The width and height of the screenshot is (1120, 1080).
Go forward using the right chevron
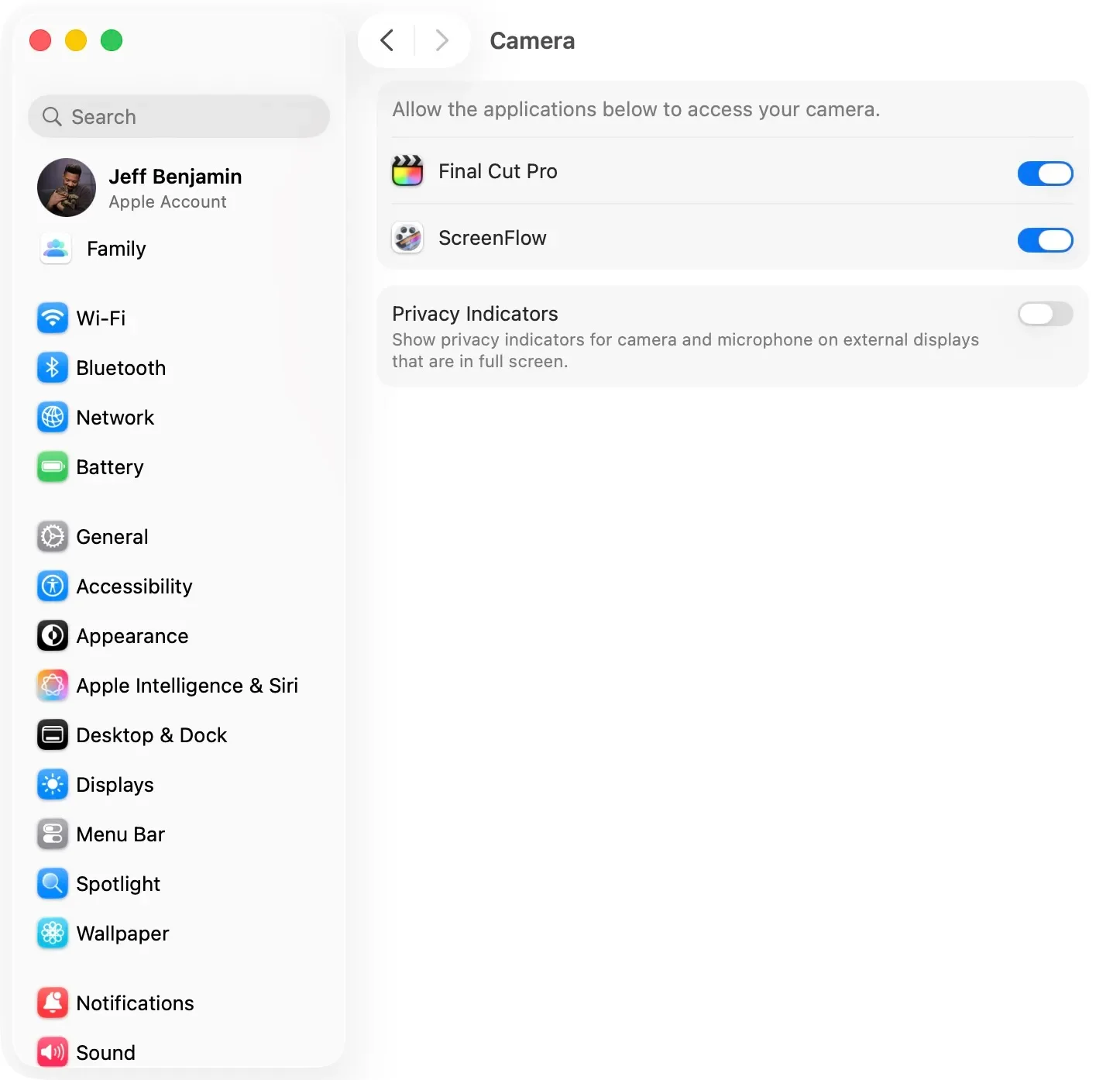(441, 40)
